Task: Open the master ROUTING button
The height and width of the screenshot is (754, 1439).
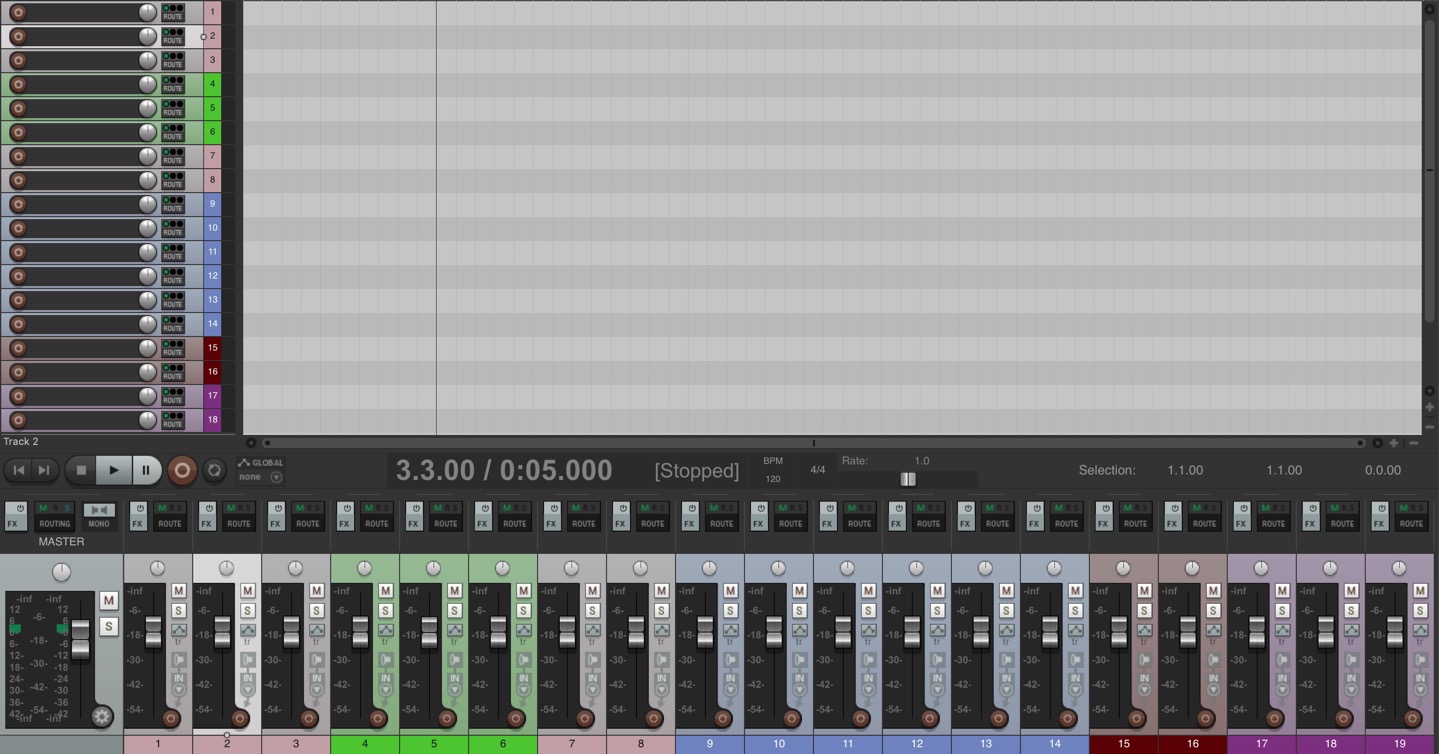Action: tap(54, 516)
